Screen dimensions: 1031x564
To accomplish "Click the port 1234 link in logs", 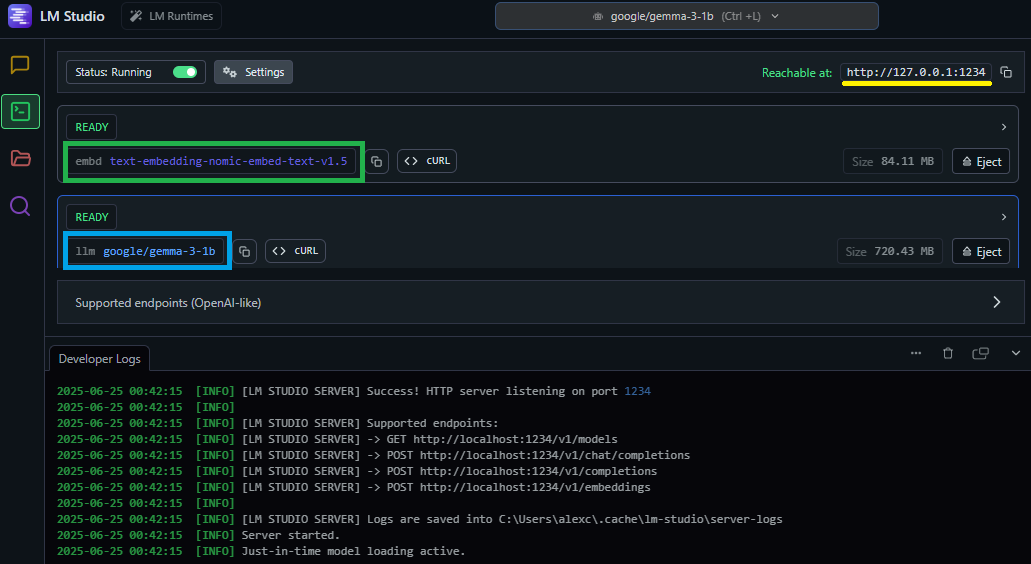I will (x=637, y=391).
